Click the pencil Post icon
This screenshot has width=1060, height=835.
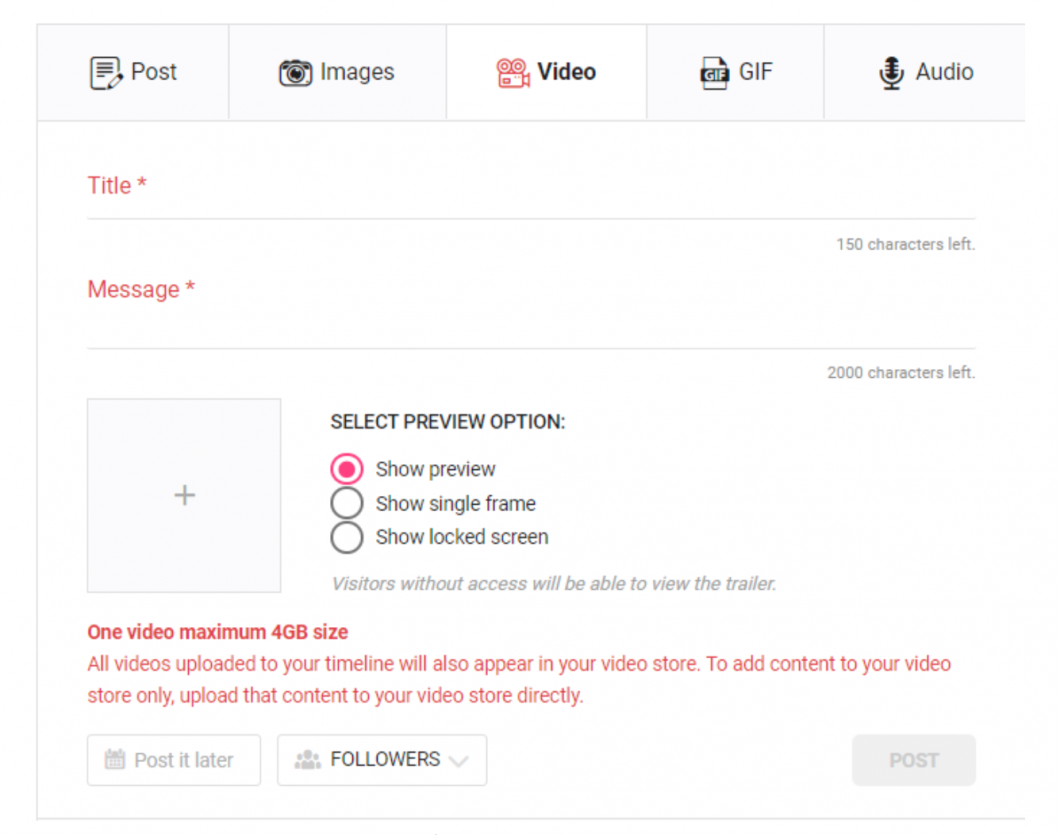tap(108, 71)
